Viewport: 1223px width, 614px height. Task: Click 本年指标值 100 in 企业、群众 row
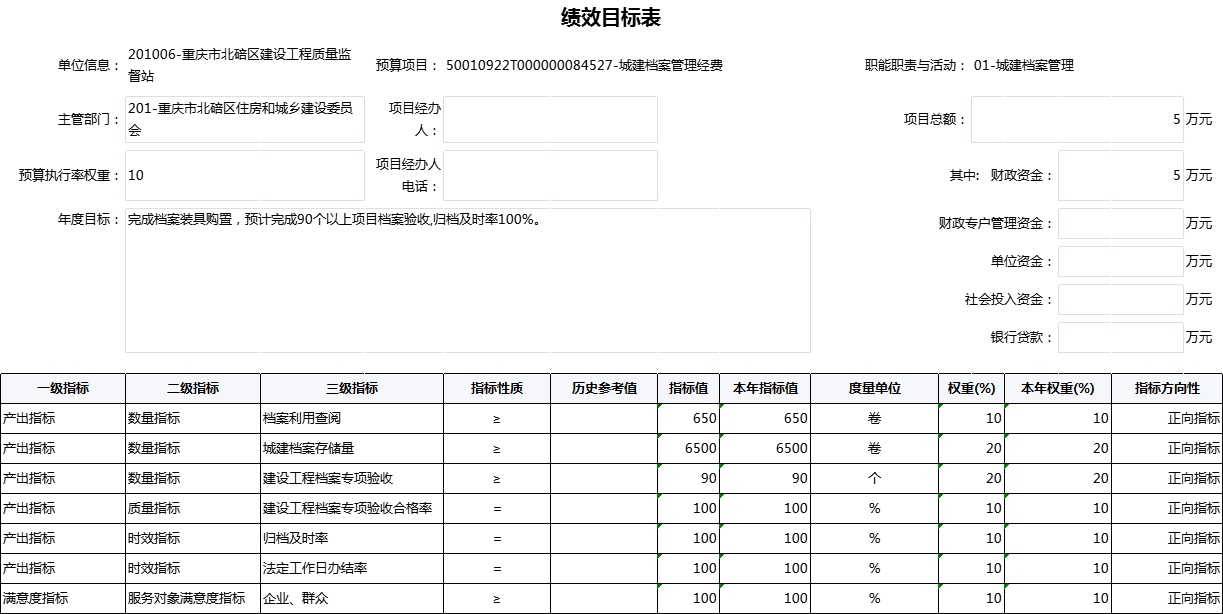(x=765, y=598)
